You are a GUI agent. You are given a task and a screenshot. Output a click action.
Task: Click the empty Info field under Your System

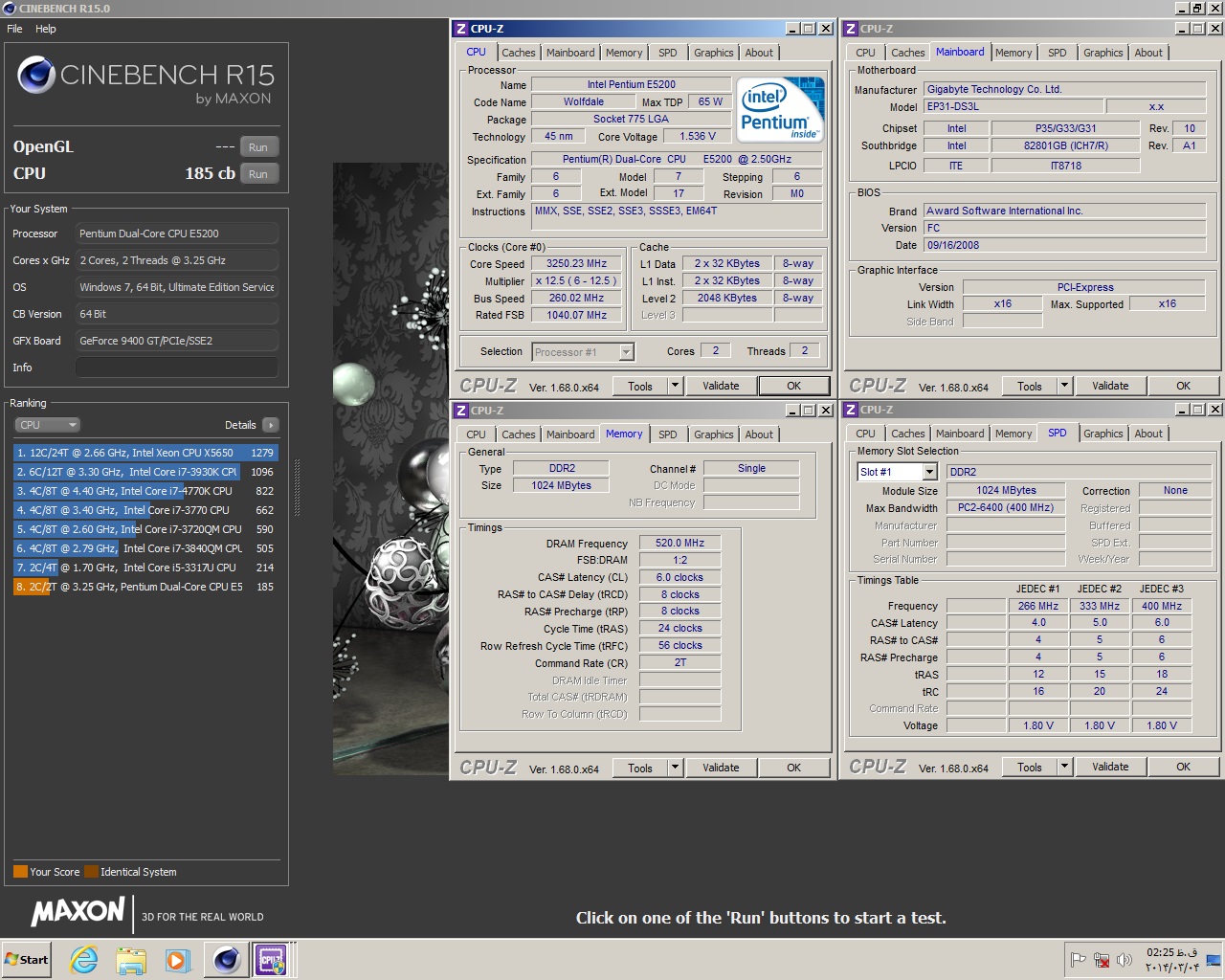point(176,367)
